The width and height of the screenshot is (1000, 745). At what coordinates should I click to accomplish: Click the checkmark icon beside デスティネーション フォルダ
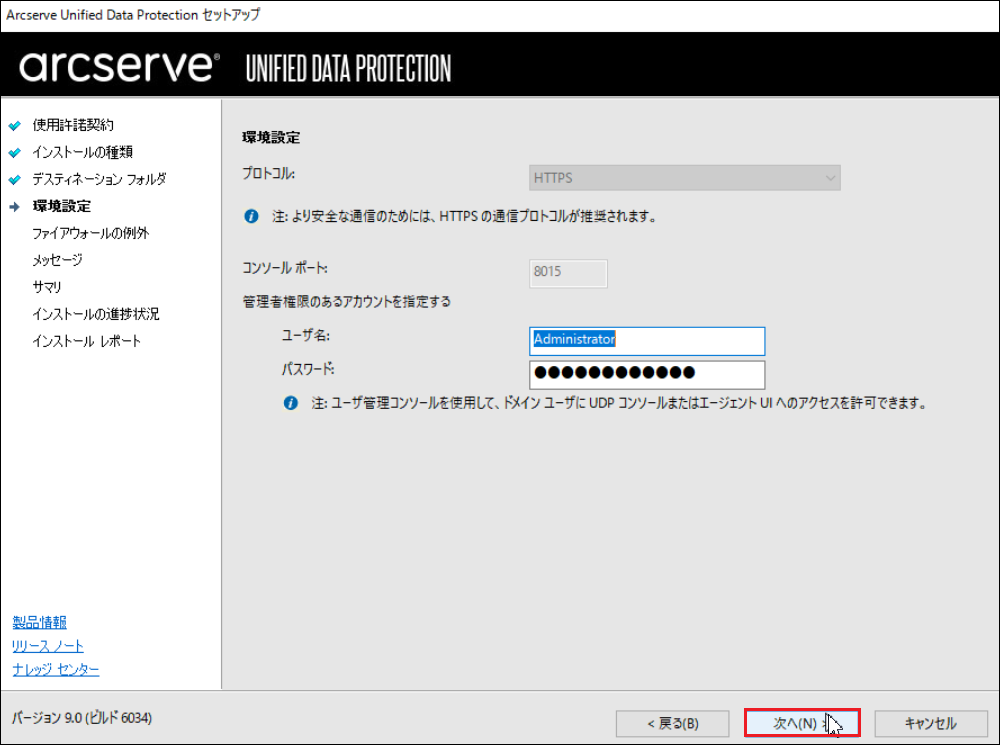pos(15,179)
